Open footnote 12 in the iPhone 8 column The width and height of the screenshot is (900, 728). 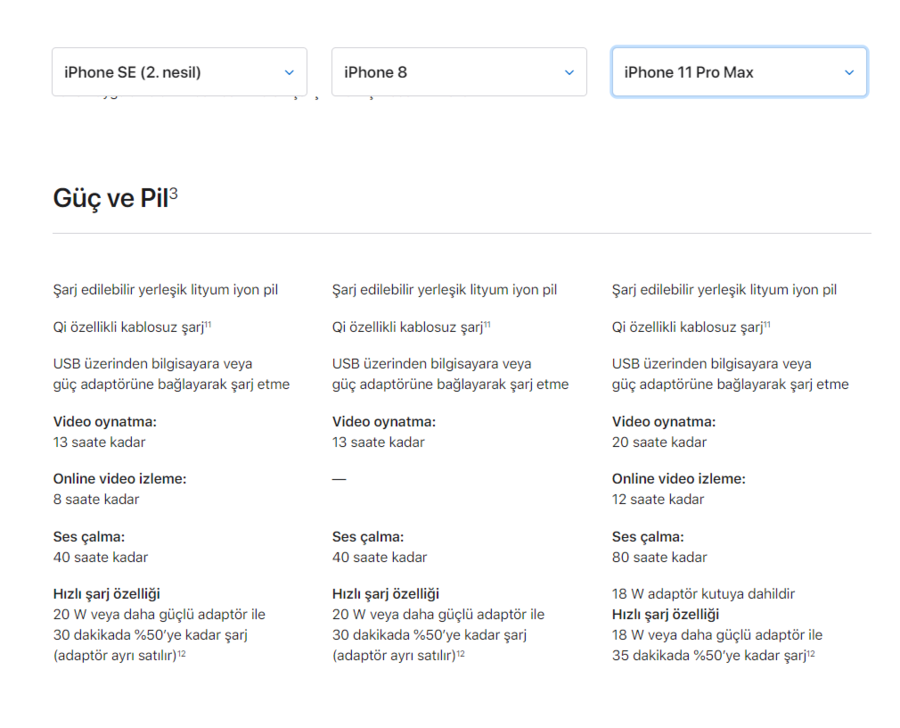click(x=461, y=654)
